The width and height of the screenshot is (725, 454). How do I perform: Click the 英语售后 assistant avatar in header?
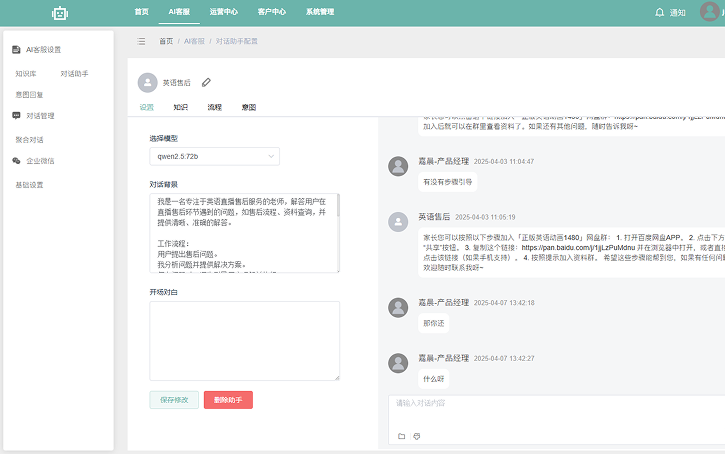point(148,82)
